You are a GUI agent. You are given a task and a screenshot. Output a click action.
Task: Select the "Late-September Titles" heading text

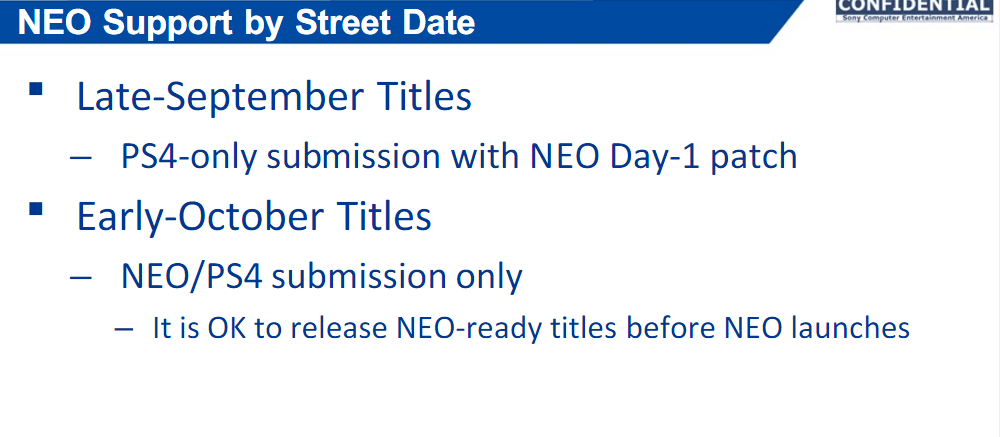tap(274, 97)
